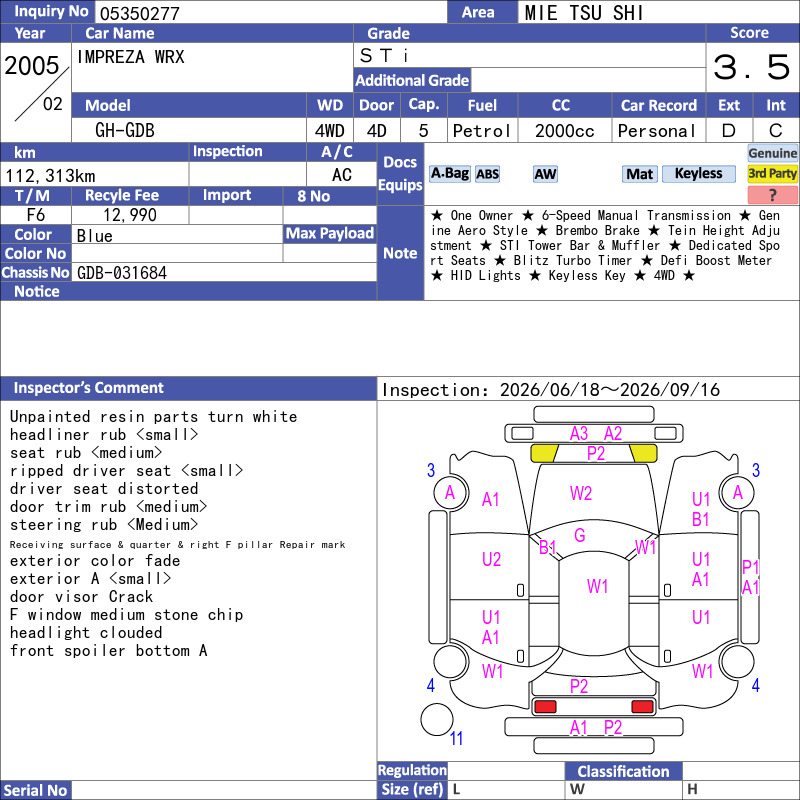Click the left red tail light on diagram
This screenshot has width=800, height=800.
545,707
